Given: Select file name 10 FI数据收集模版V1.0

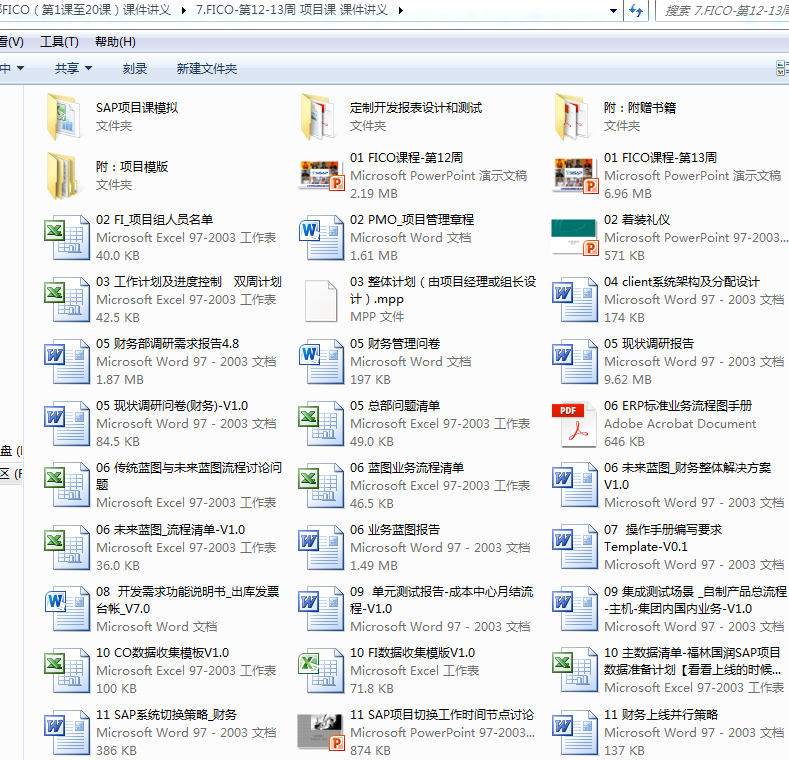Looking at the screenshot, I should [x=413, y=653].
